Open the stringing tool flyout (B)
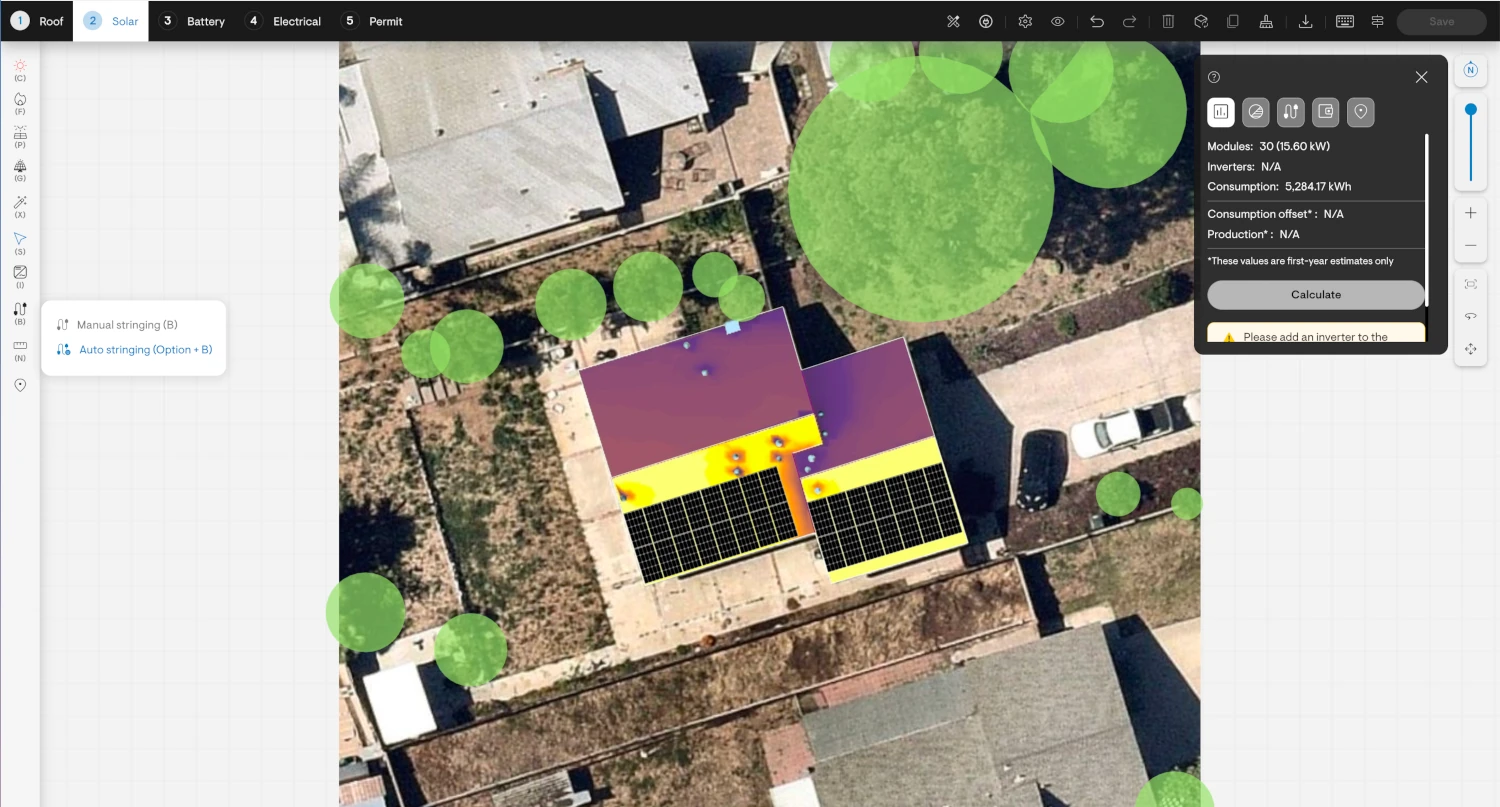 pyautogui.click(x=20, y=310)
